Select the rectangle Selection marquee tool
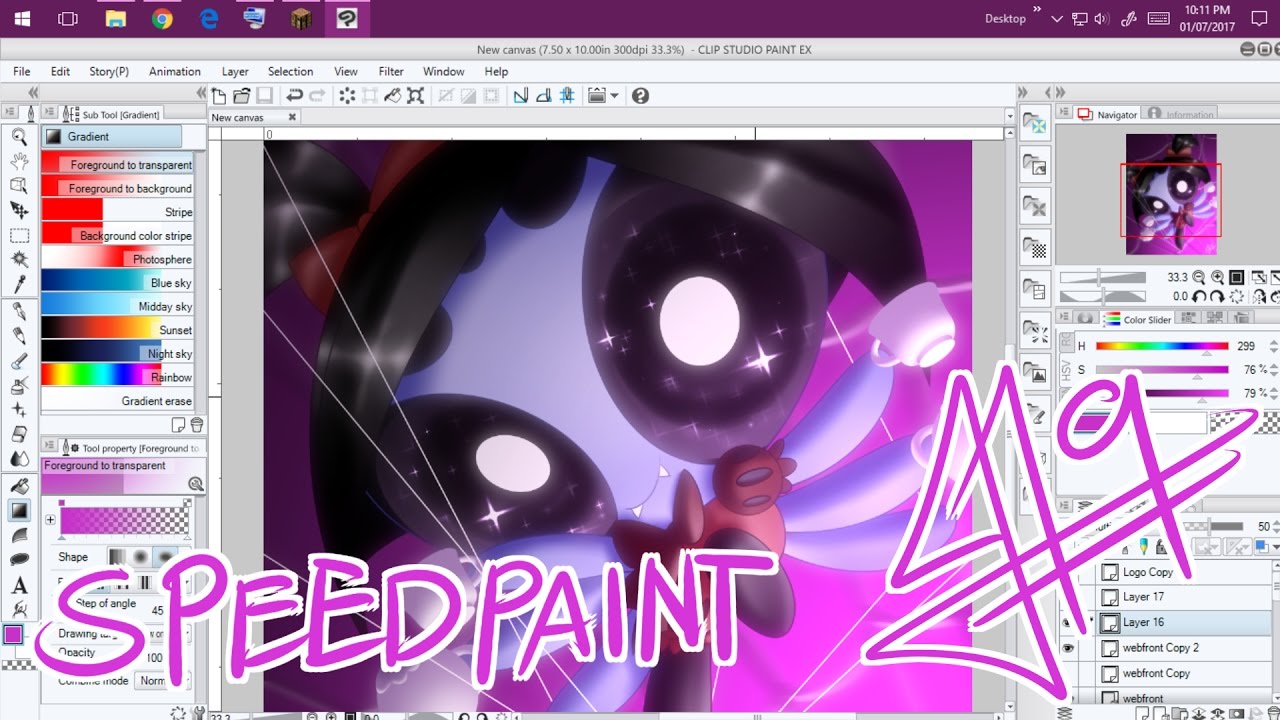This screenshot has width=1280, height=720. coord(19,235)
